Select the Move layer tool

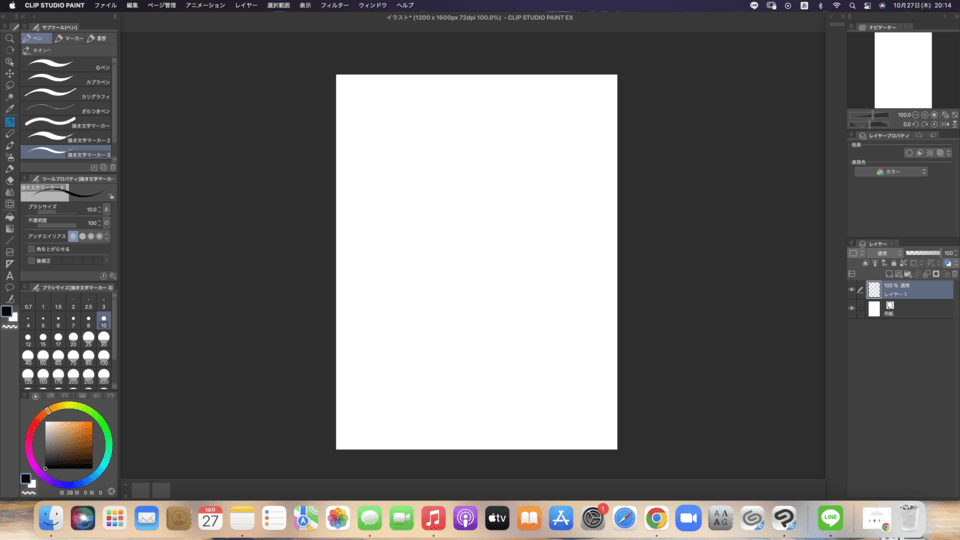point(10,73)
